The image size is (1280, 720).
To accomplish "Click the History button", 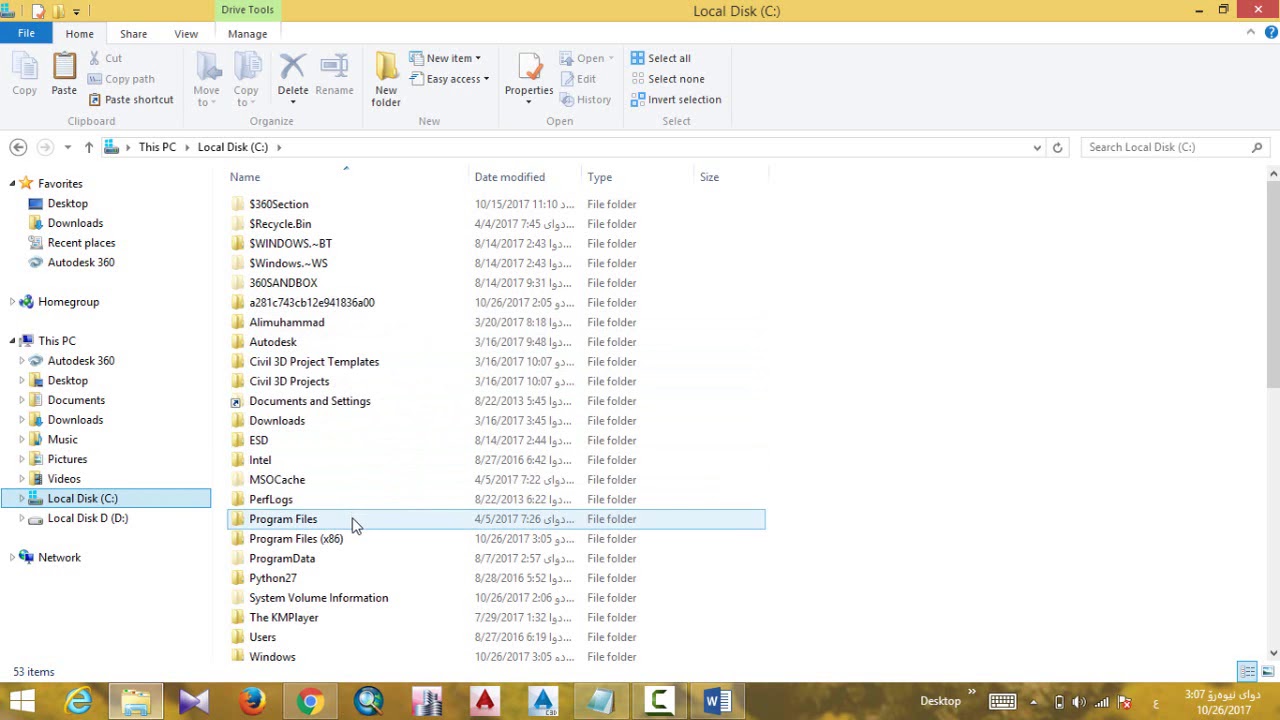I will tap(585, 99).
